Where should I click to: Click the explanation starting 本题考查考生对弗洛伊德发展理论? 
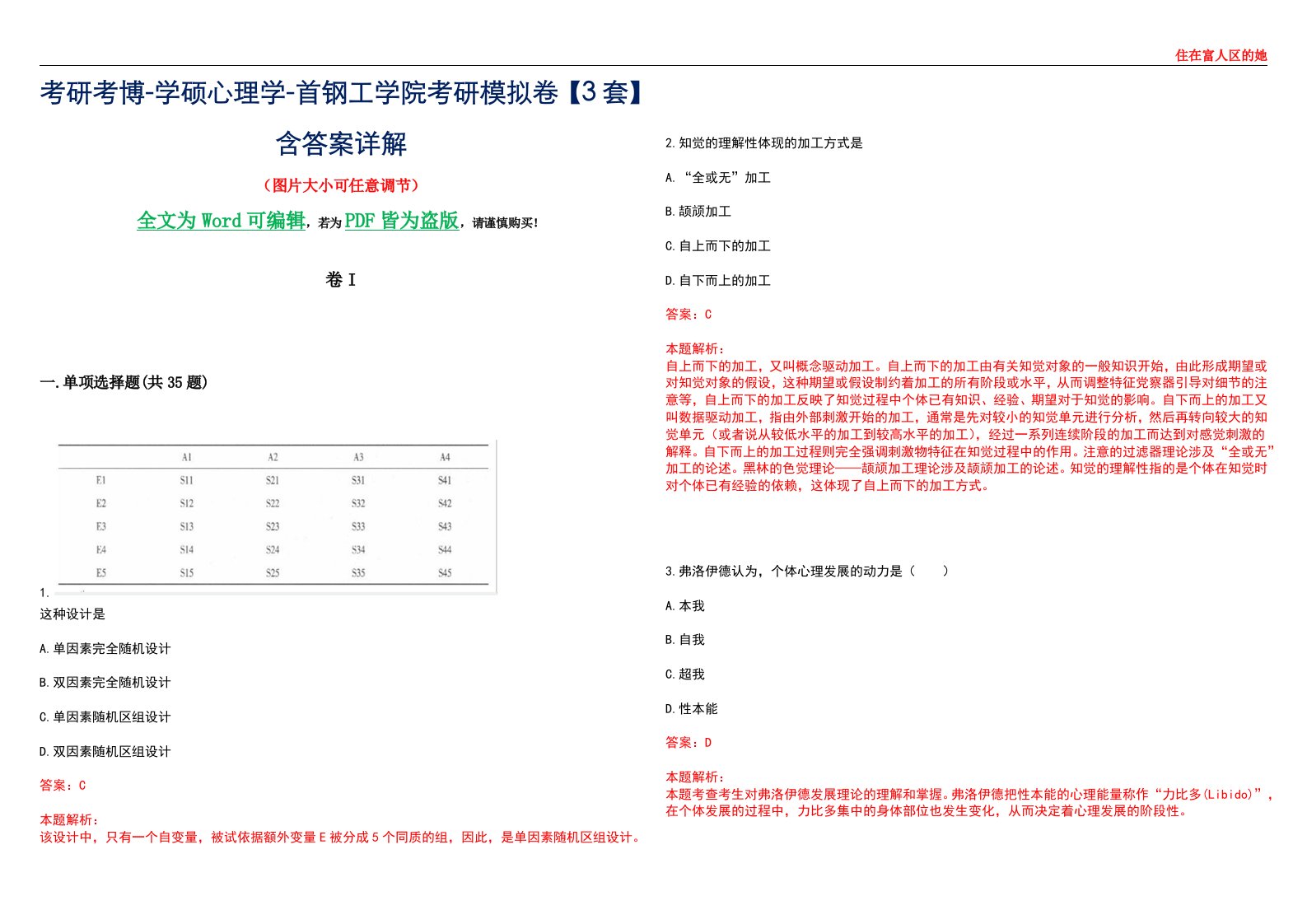click(970, 803)
